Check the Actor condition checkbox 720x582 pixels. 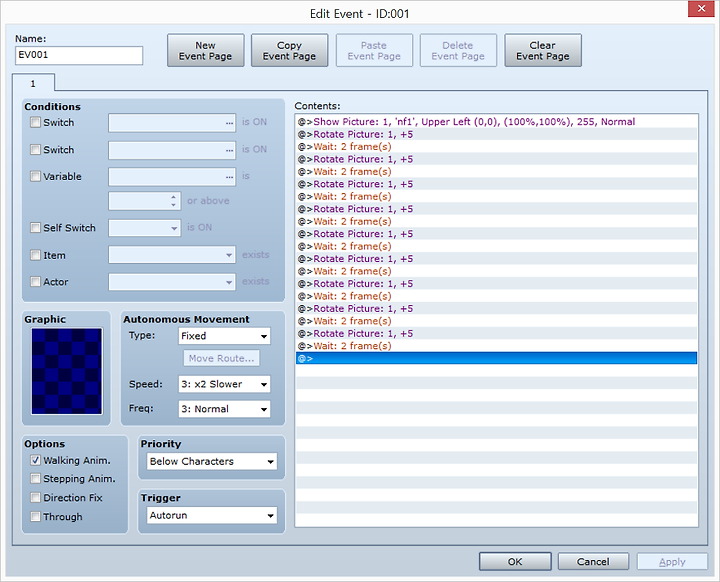click(x=35, y=282)
